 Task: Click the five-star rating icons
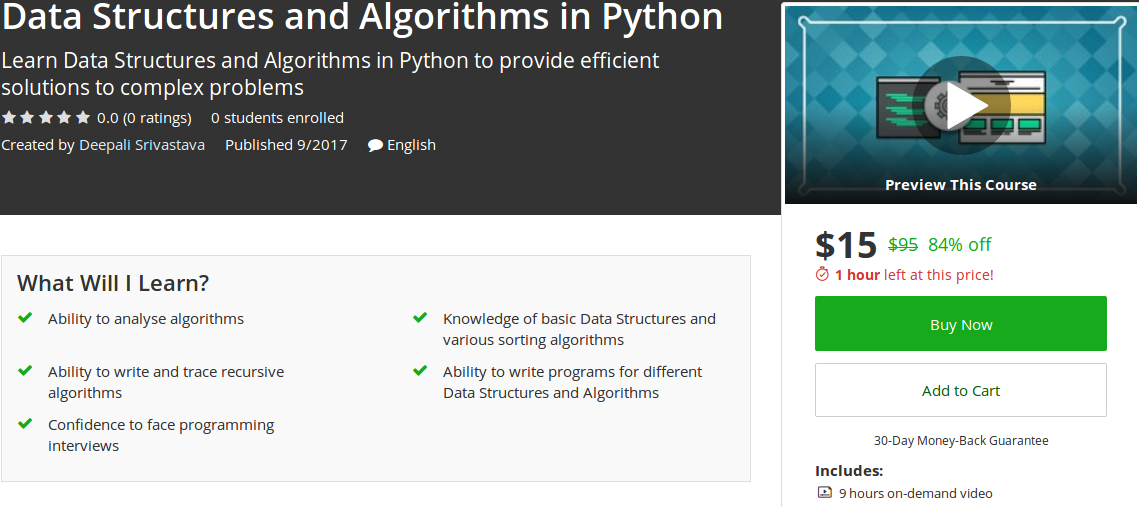tap(46, 118)
